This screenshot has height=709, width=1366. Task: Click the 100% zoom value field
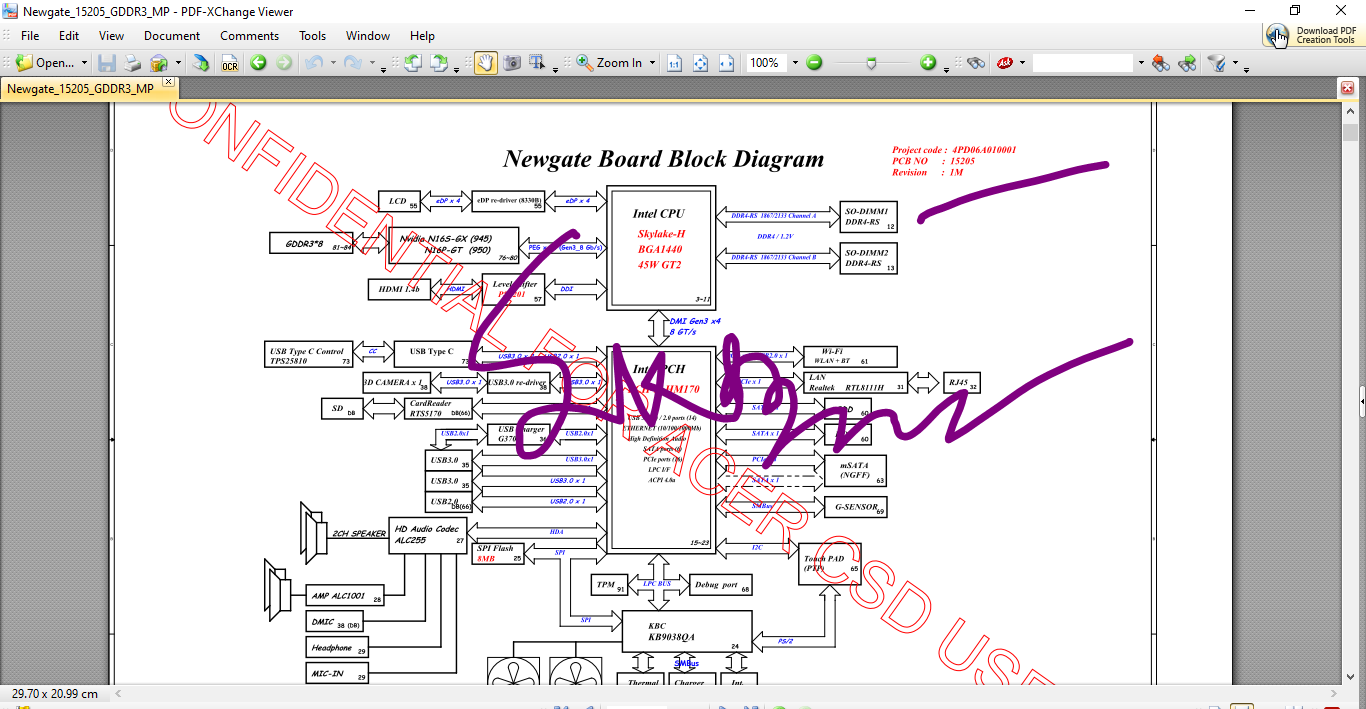tap(767, 63)
